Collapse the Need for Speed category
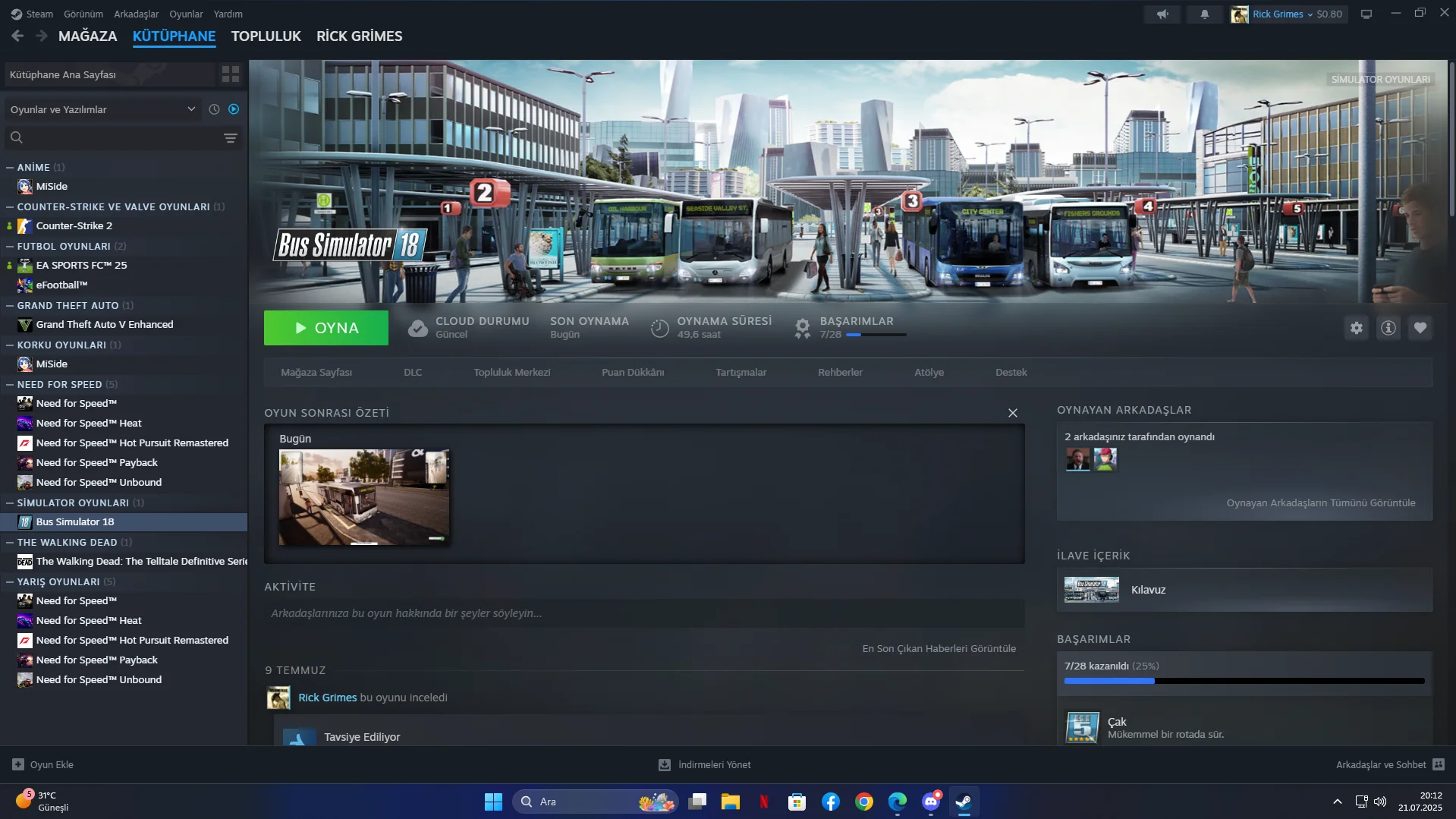The image size is (1456, 819). (x=10, y=385)
